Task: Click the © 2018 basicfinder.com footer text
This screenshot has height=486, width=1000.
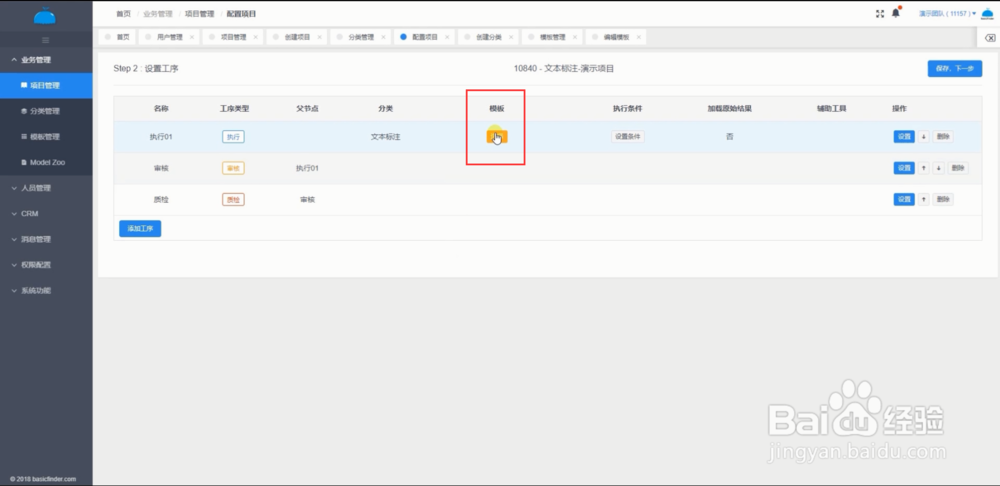Action: click(x=43, y=478)
